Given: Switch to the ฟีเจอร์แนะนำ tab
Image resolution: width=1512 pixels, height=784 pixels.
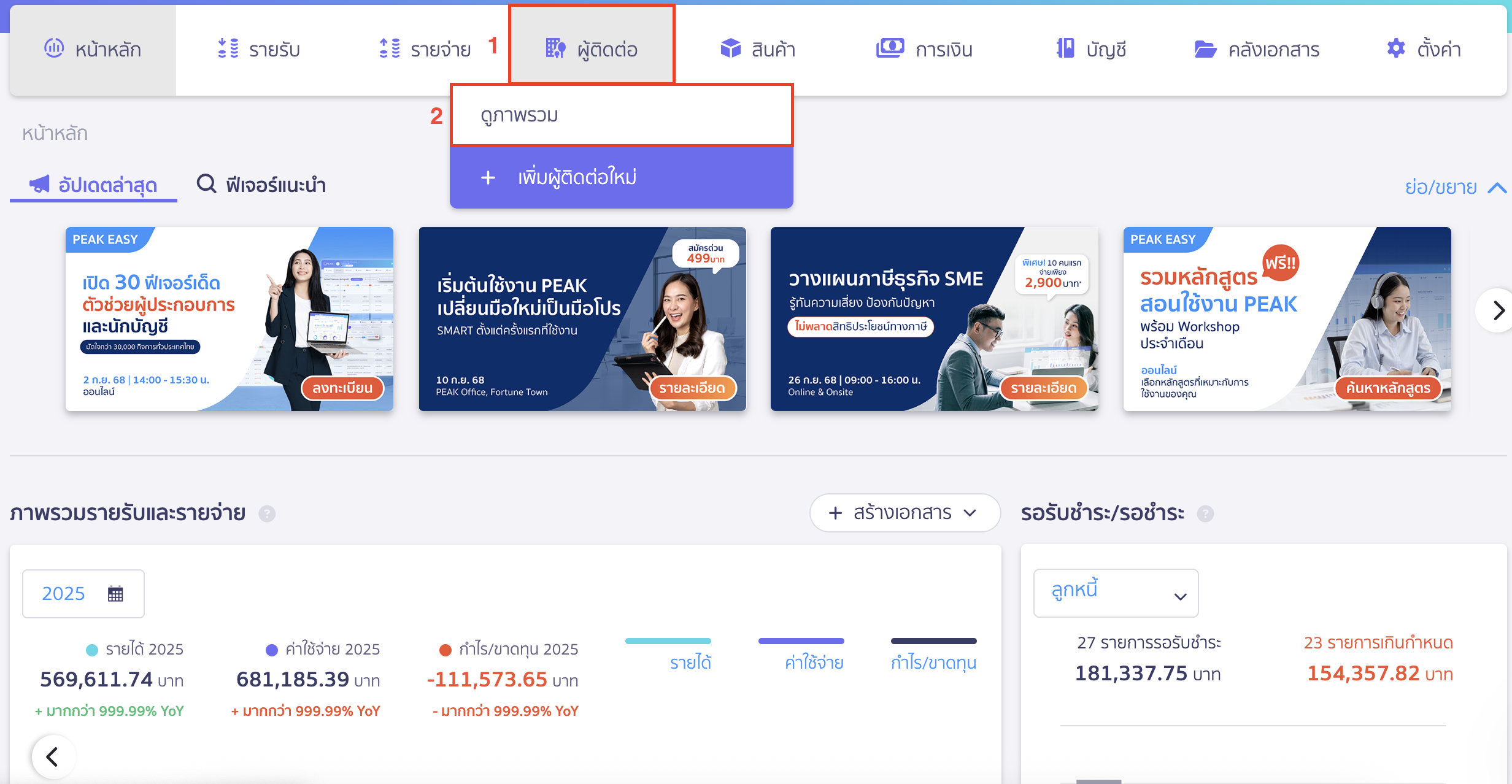Looking at the screenshot, I should [261, 185].
